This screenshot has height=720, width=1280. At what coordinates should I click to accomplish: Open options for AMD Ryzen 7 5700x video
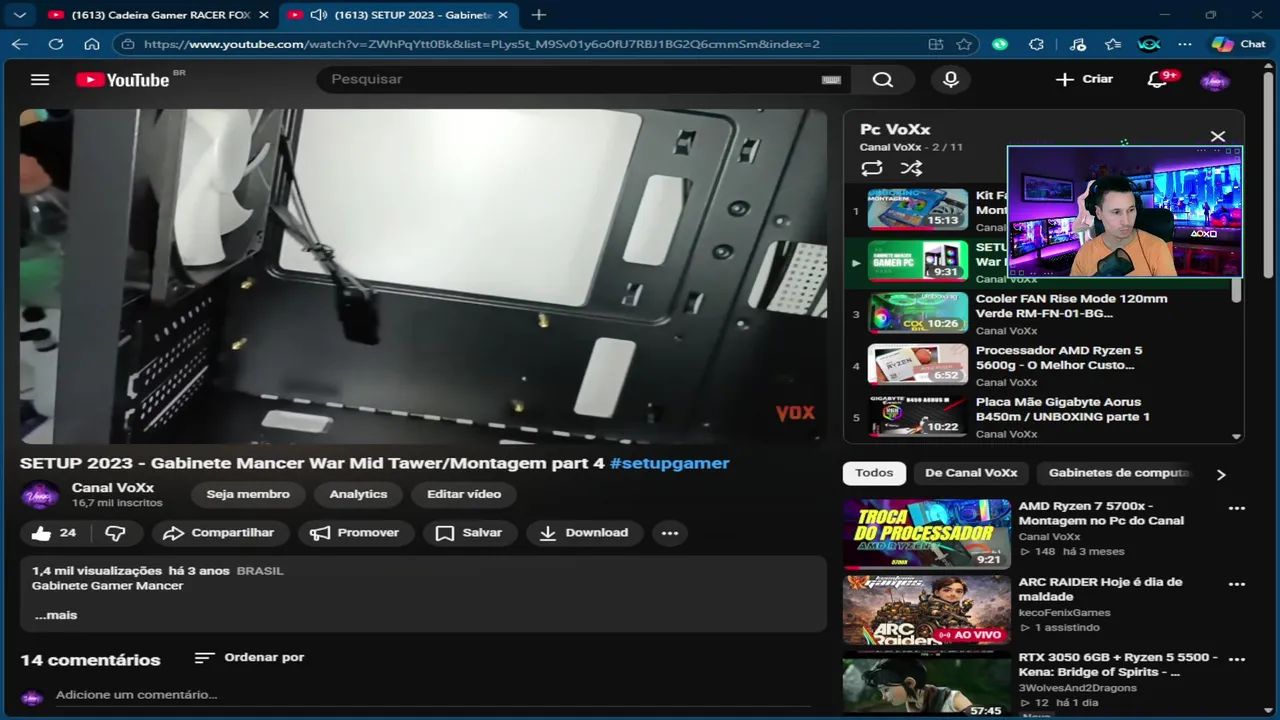(x=1237, y=508)
